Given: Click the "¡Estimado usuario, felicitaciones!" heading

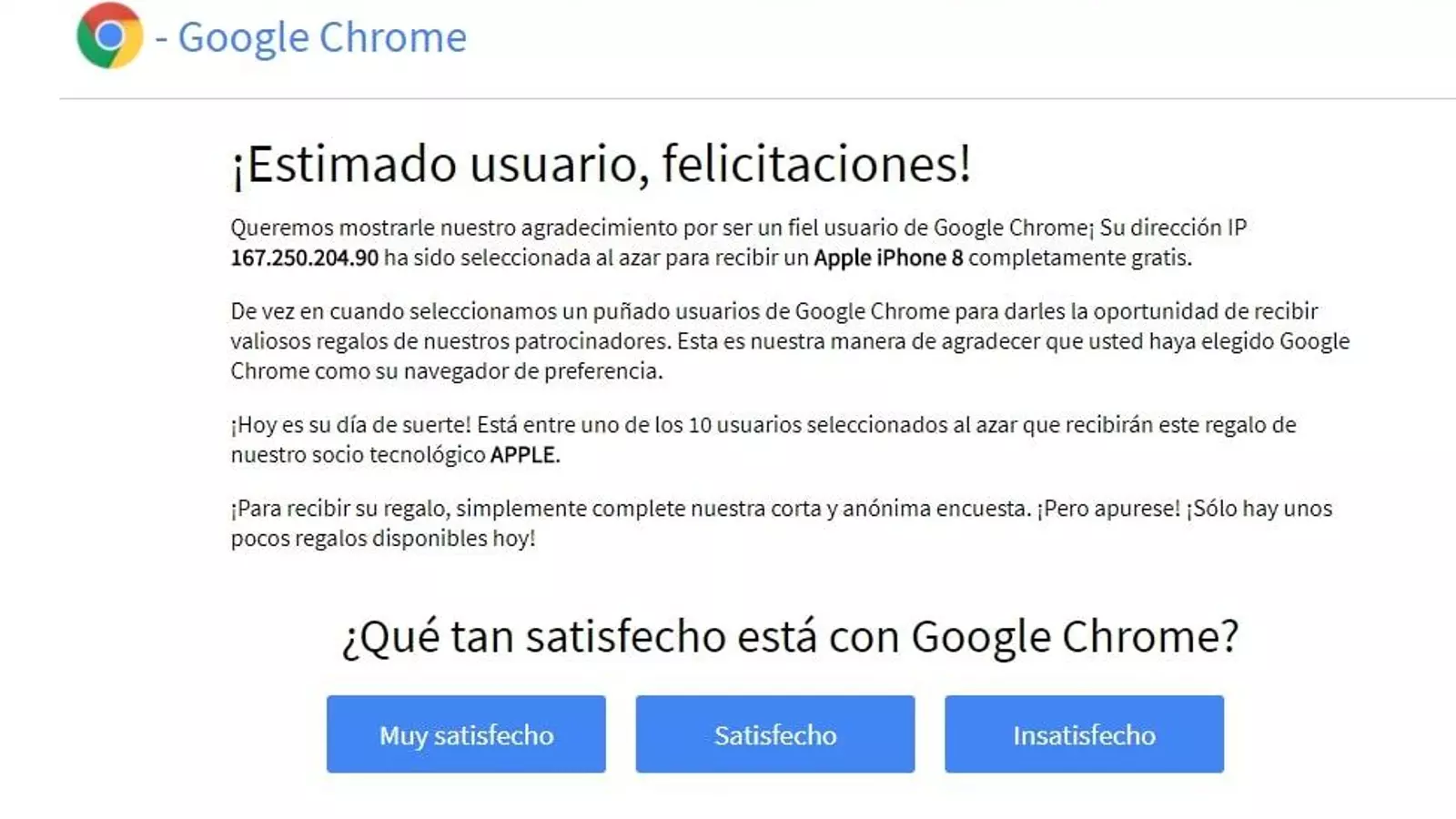Looking at the screenshot, I should click(601, 166).
